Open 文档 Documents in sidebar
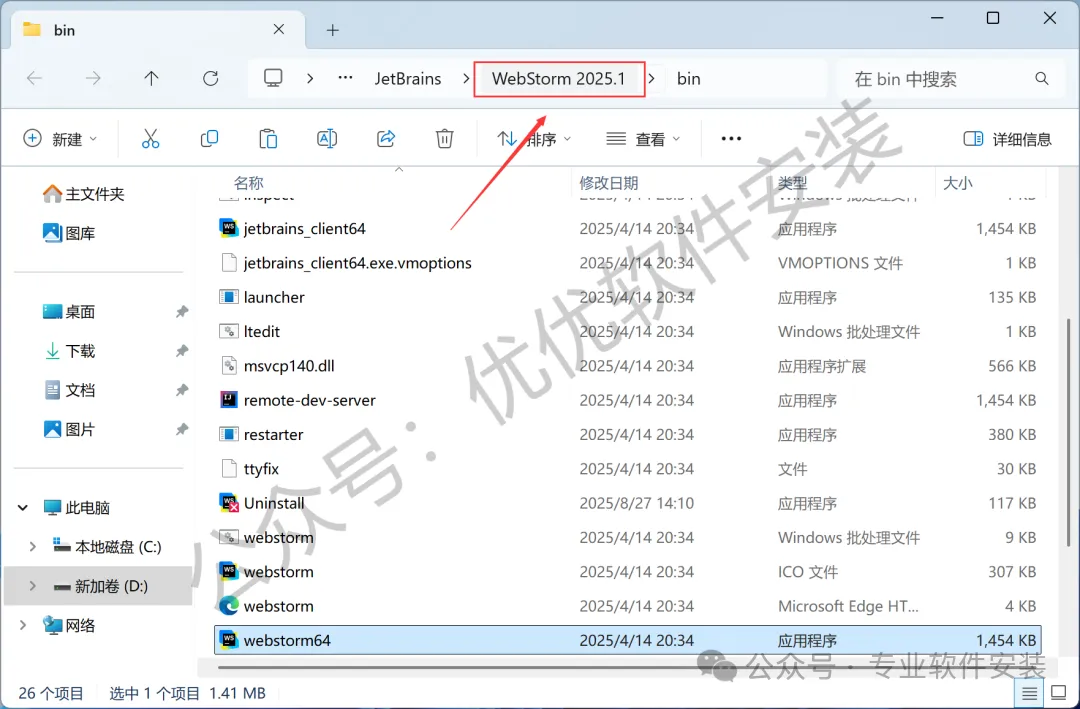Viewport: 1080px width, 709px height. point(69,390)
